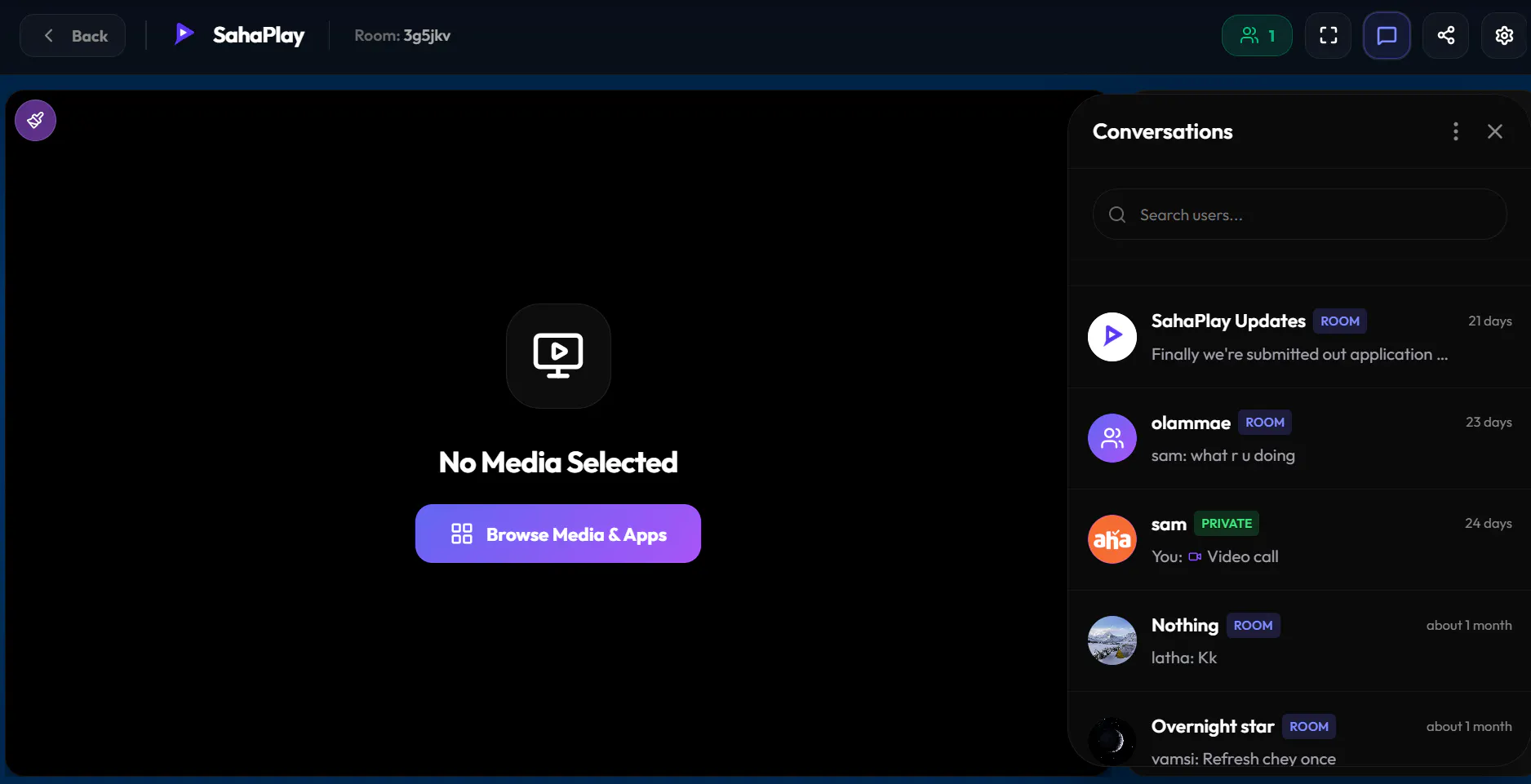Image resolution: width=1531 pixels, height=784 pixels.
Task: Open the Nothing room conversation
Action: [1299, 640]
